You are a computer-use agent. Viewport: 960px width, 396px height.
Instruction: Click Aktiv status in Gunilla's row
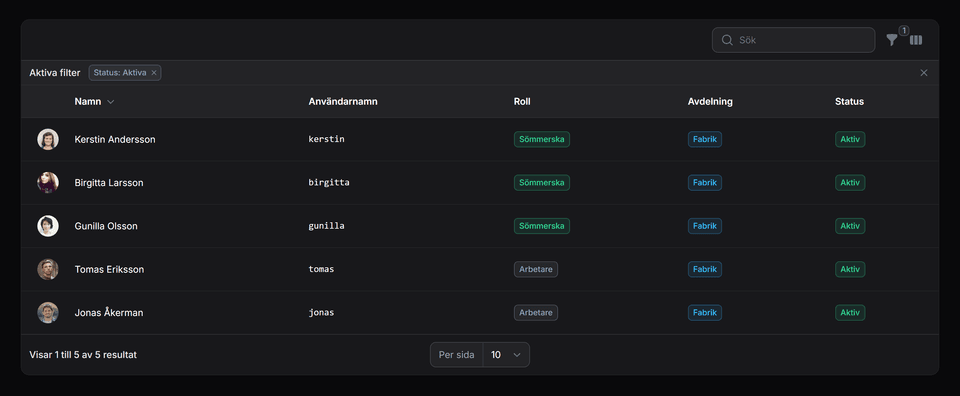pos(850,226)
